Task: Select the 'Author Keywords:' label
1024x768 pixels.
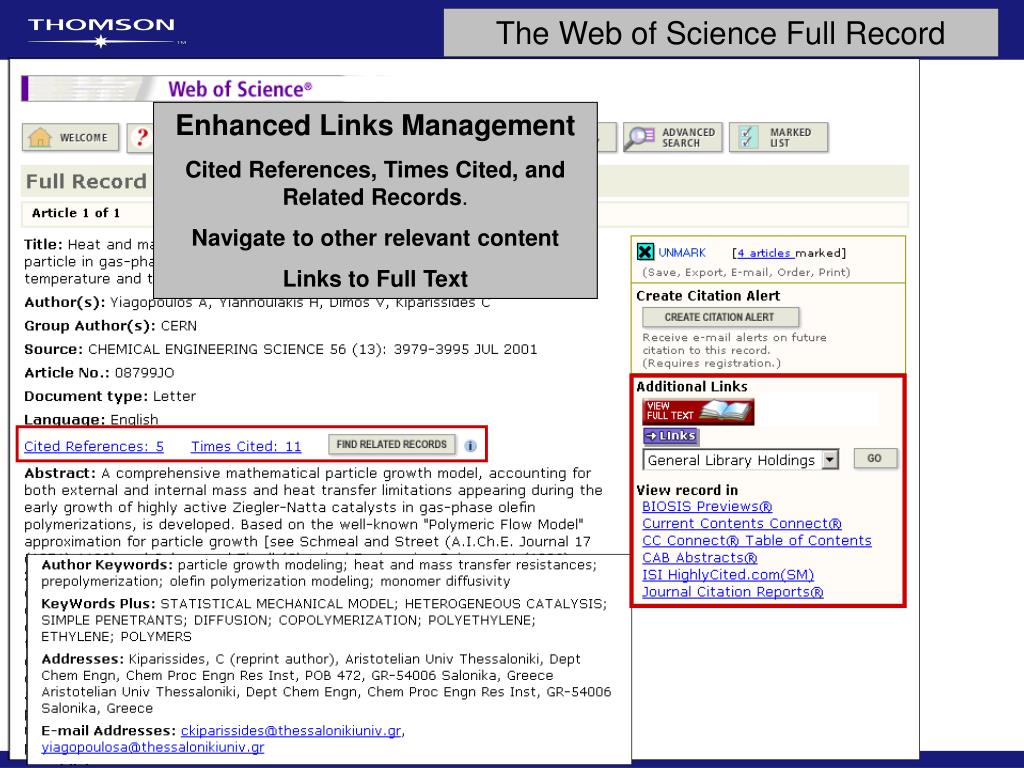Action: [x=107, y=565]
